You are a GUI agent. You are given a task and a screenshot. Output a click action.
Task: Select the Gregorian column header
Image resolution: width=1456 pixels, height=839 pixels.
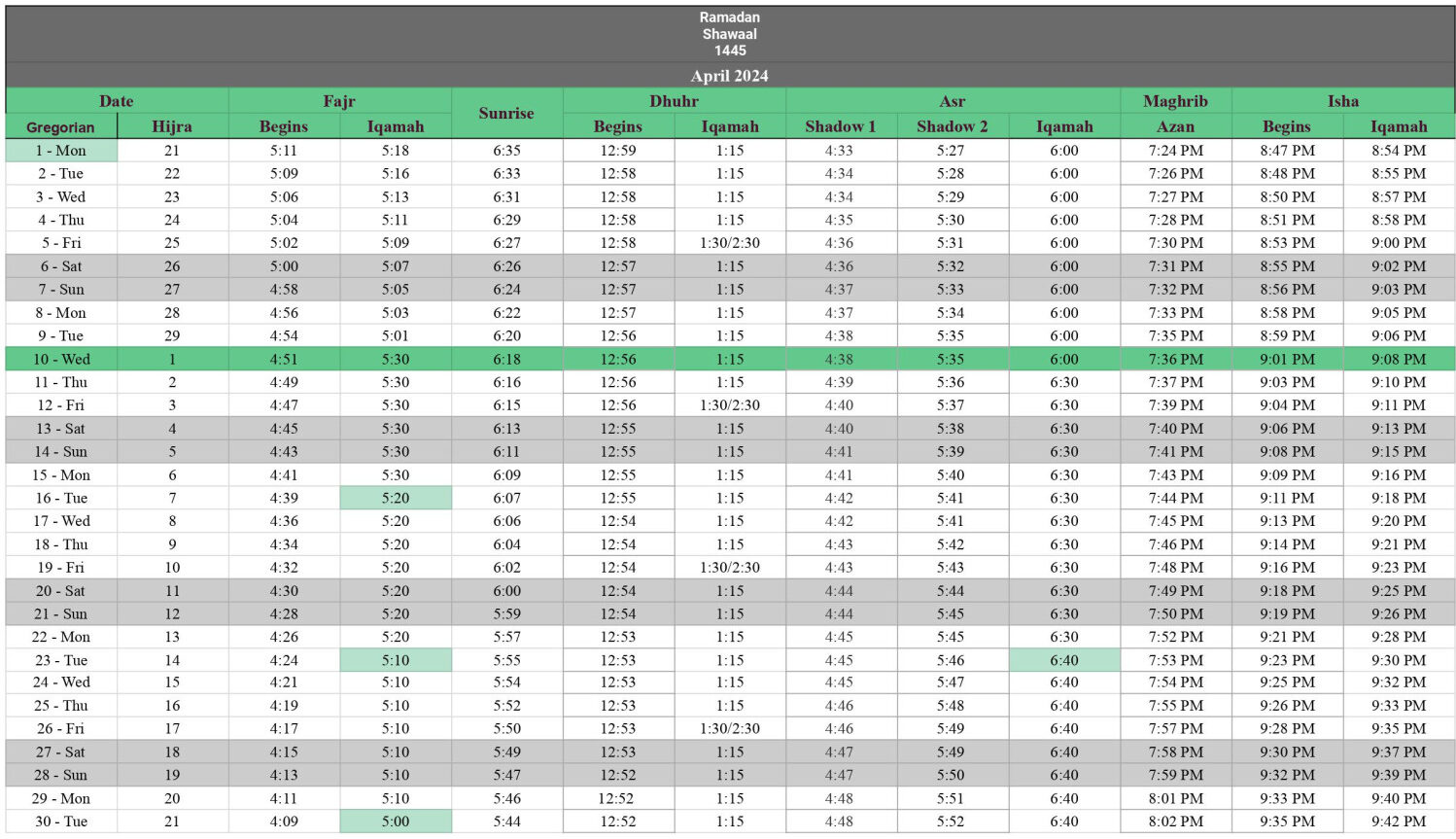61,126
